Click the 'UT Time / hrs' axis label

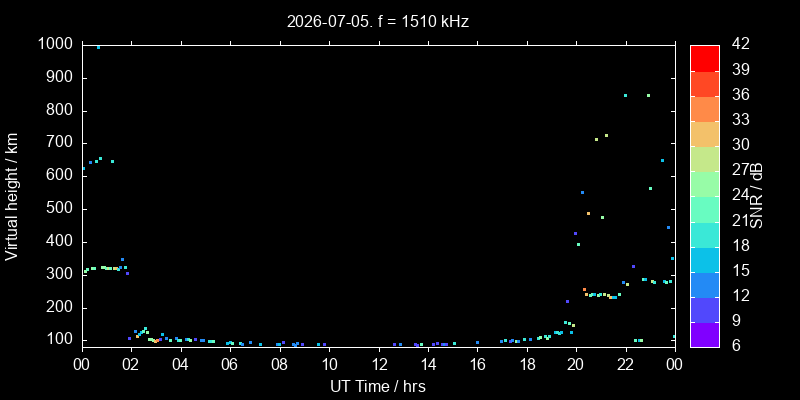[378, 386]
